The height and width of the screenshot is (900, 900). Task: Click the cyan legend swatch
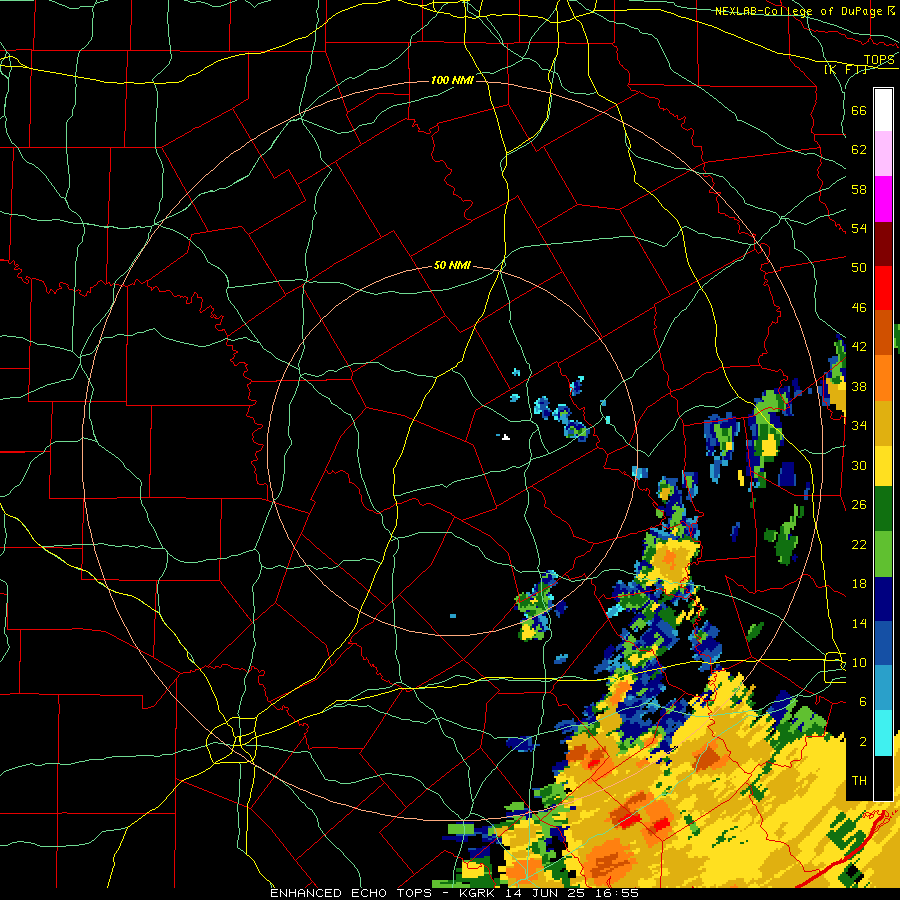[x=883, y=733]
